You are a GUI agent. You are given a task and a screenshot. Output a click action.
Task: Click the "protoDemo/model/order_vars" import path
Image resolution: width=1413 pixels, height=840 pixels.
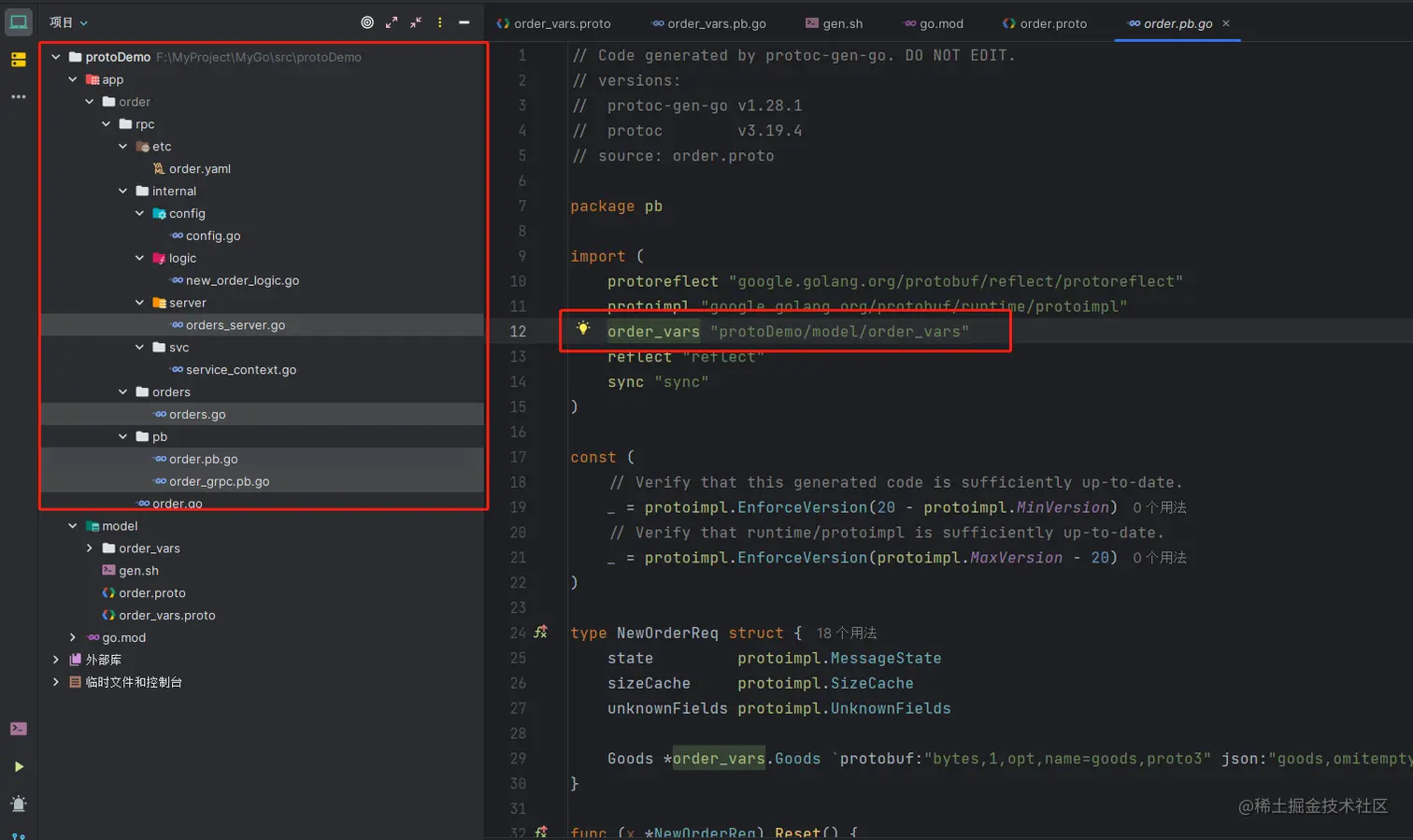click(839, 332)
